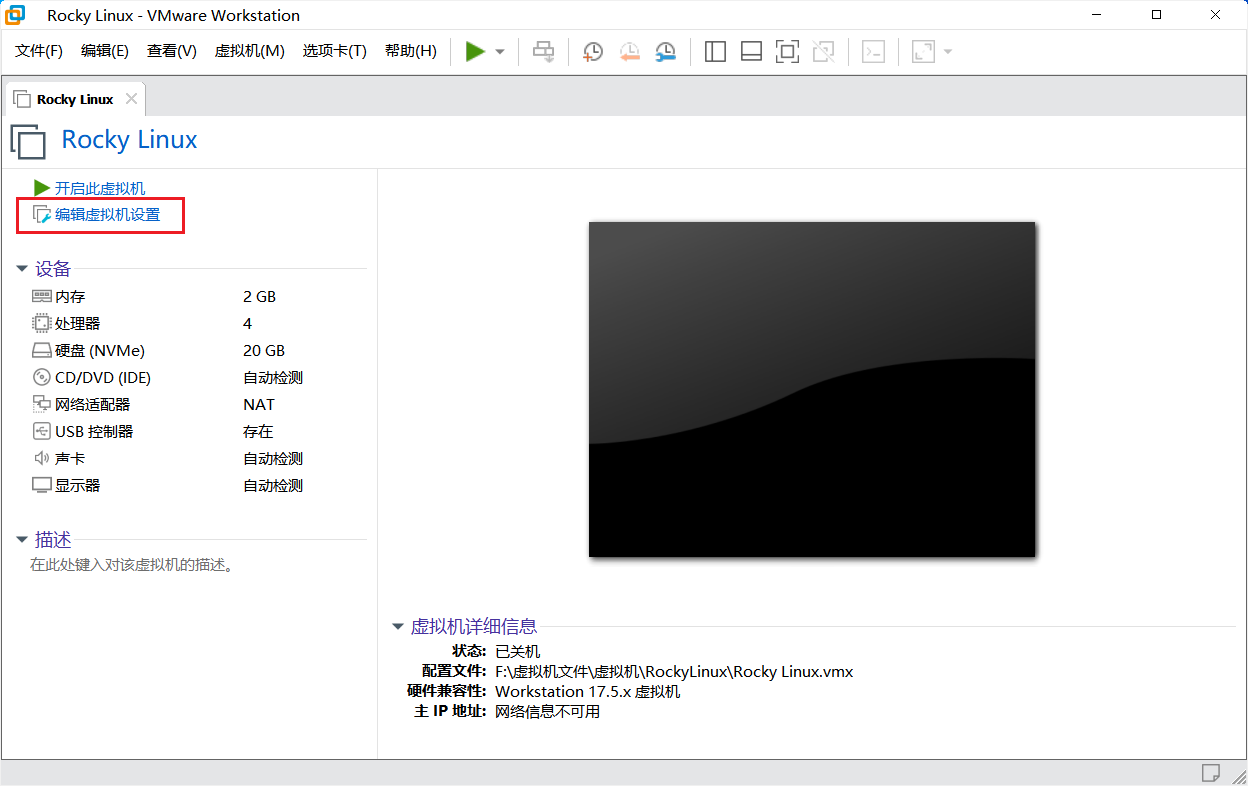
Task: Open the 帮助(H) menu
Action: coord(410,51)
